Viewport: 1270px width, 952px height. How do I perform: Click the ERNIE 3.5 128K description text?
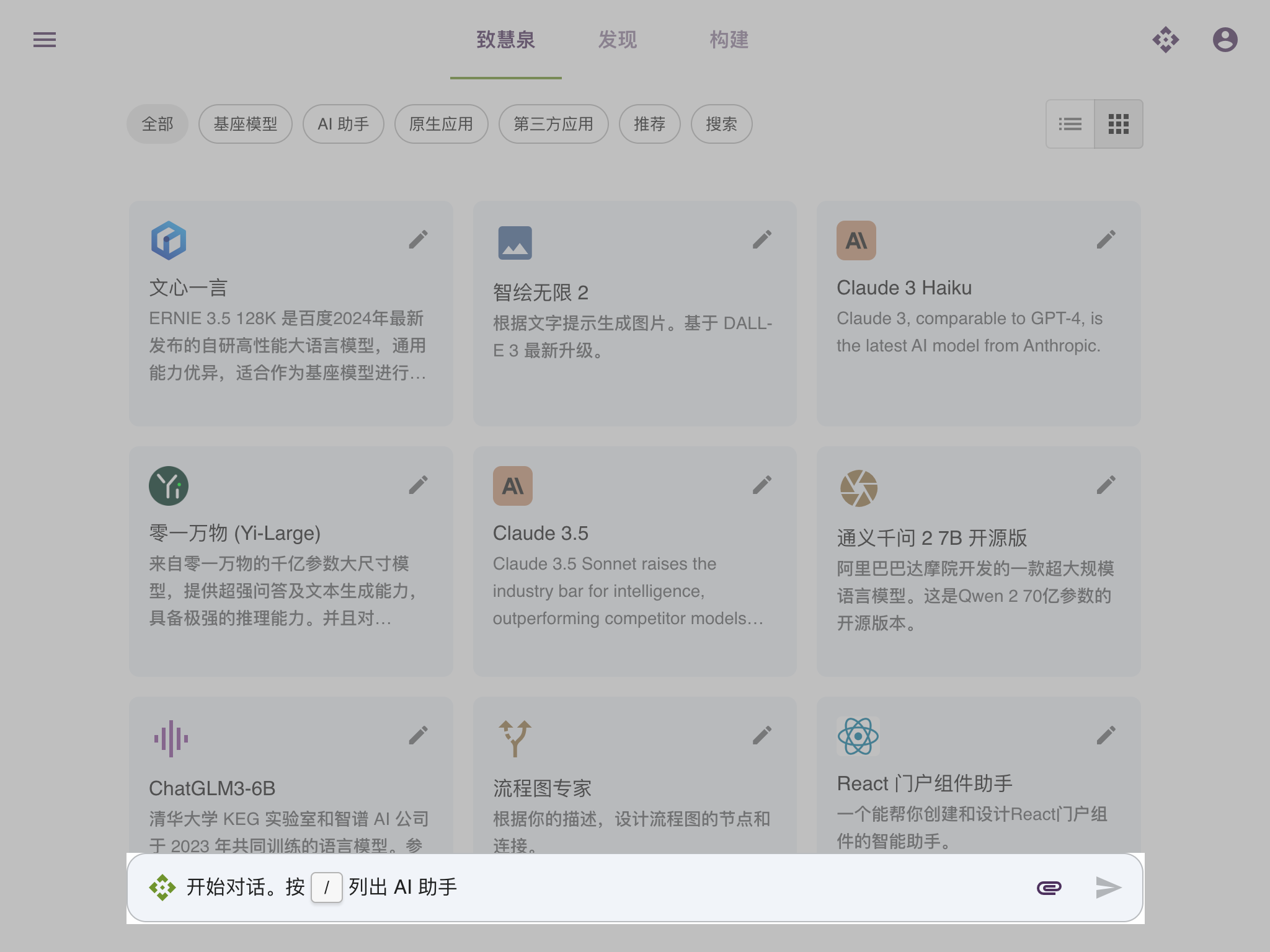[x=288, y=346]
